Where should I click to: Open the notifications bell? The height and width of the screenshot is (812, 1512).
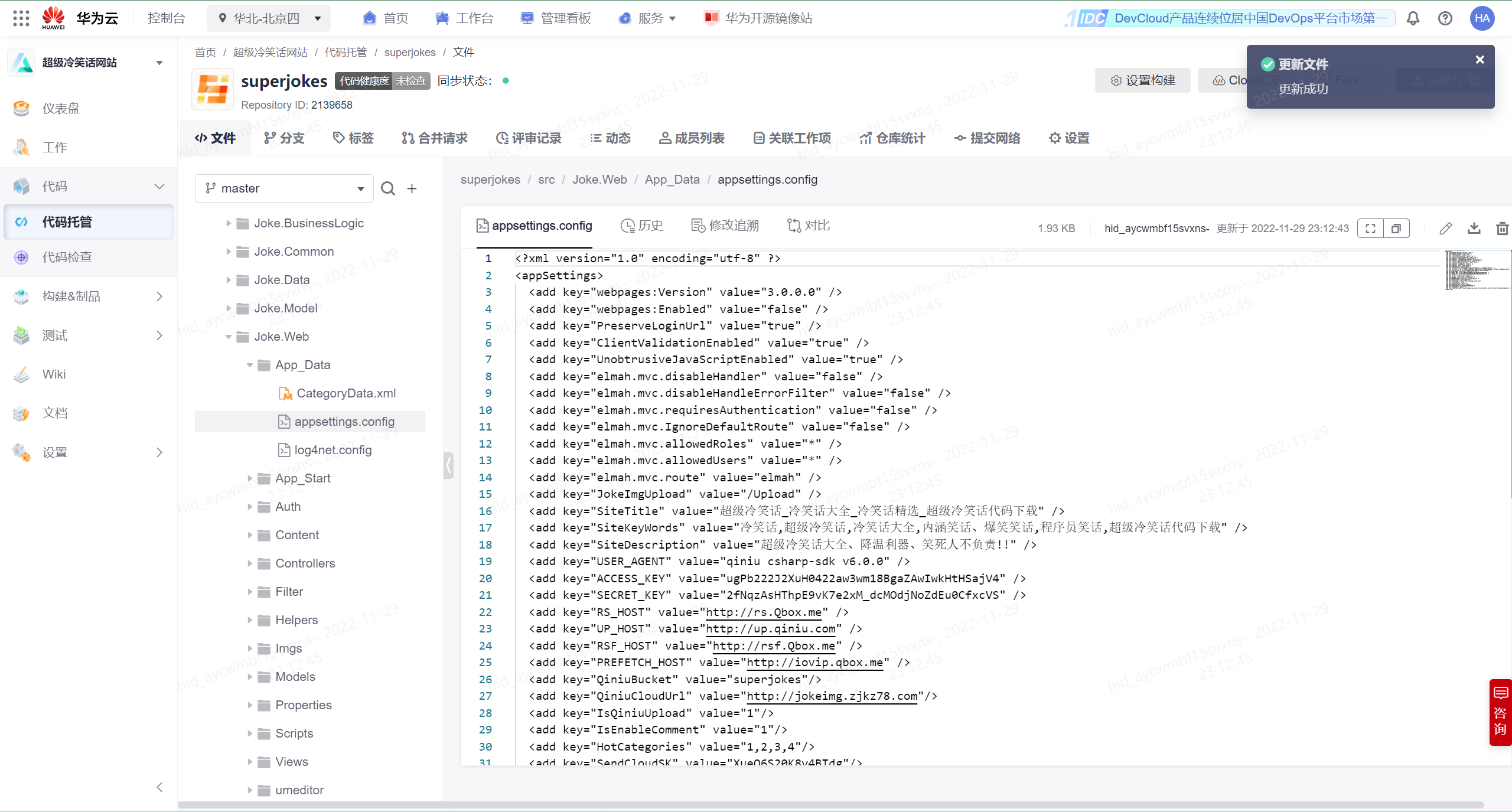[x=1413, y=18]
